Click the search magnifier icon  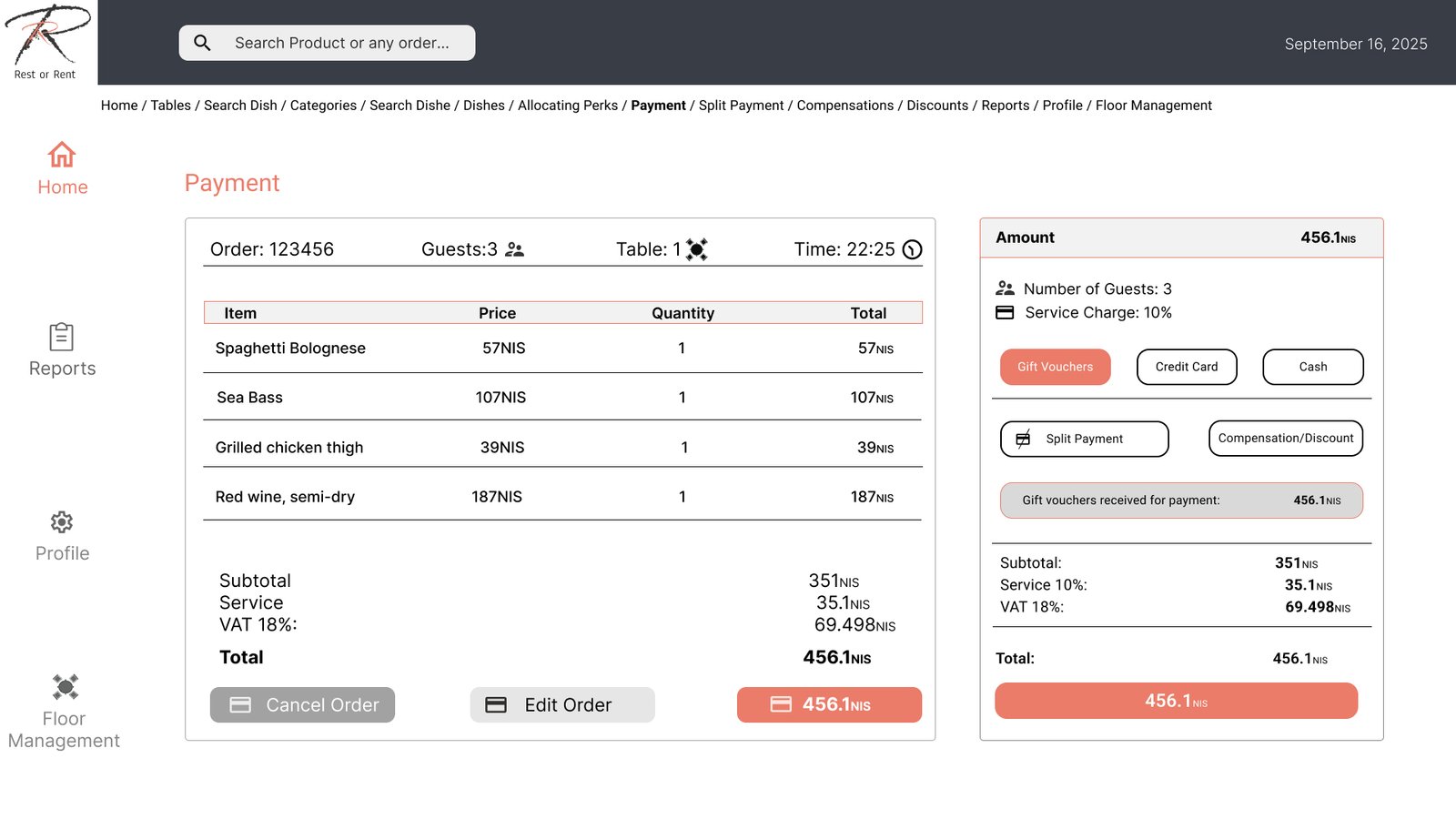tap(203, 43)
